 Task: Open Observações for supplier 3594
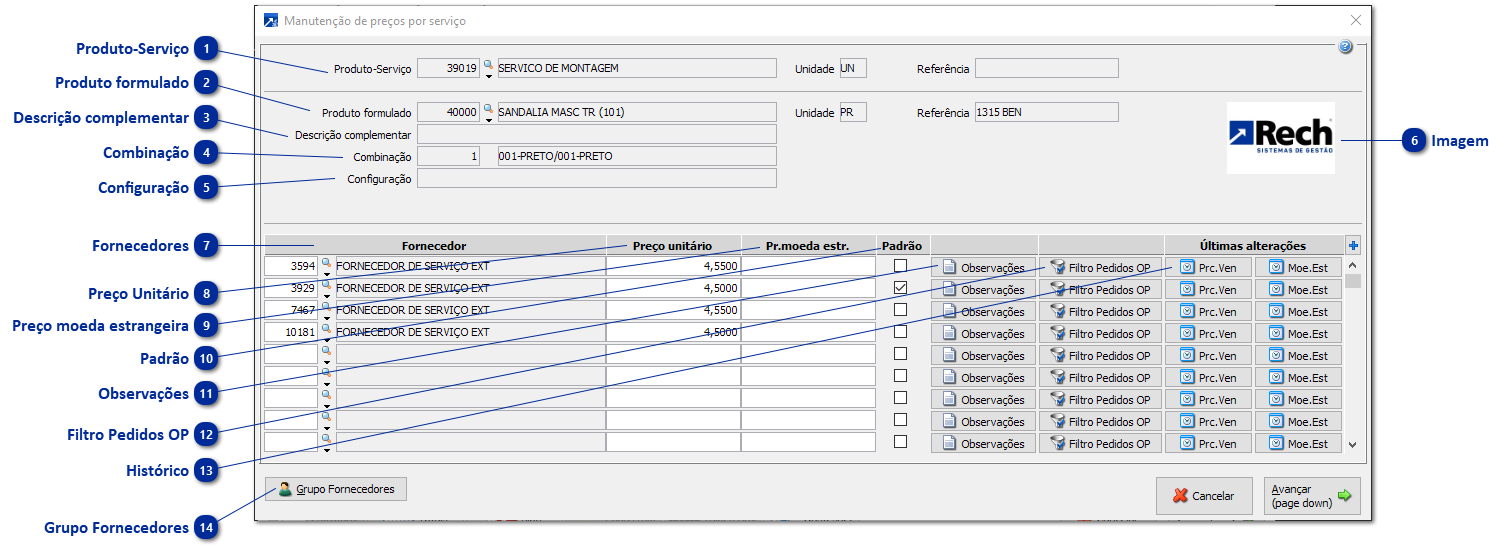tap(983, 268)
